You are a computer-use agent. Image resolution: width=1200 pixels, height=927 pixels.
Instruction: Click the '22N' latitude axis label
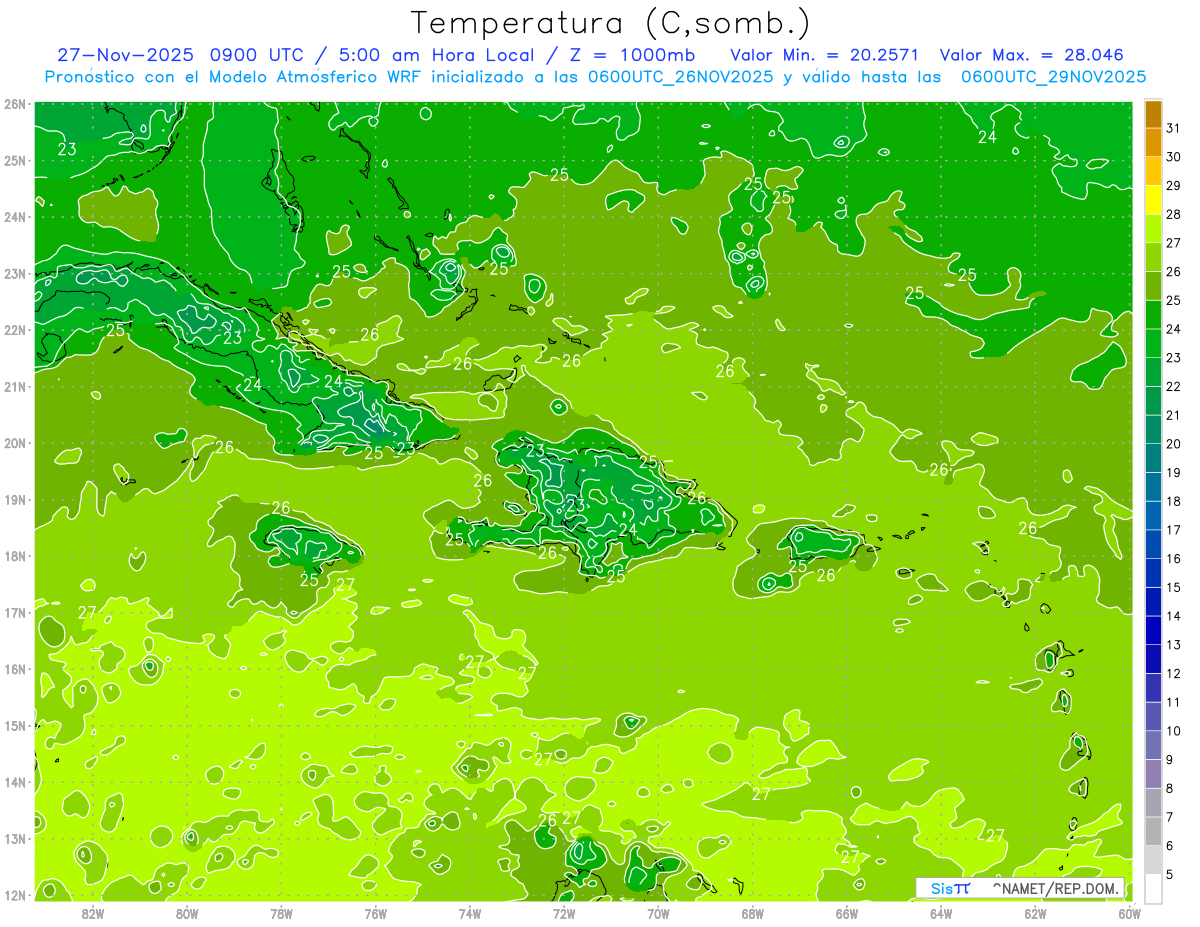coord(15,330)
